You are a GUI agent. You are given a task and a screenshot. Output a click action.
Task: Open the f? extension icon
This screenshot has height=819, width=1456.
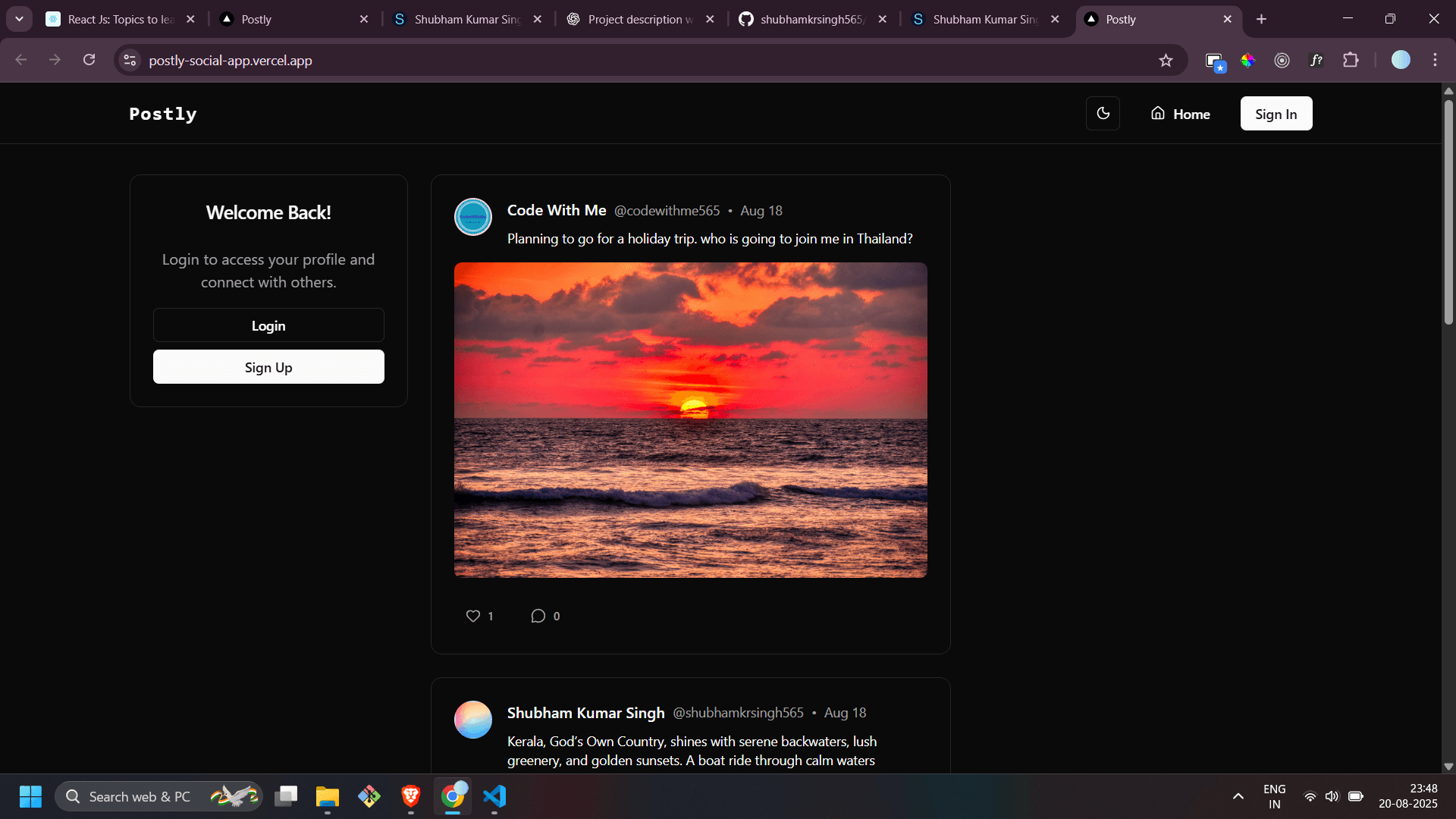pyautogui.click(x=1317, y=60)
